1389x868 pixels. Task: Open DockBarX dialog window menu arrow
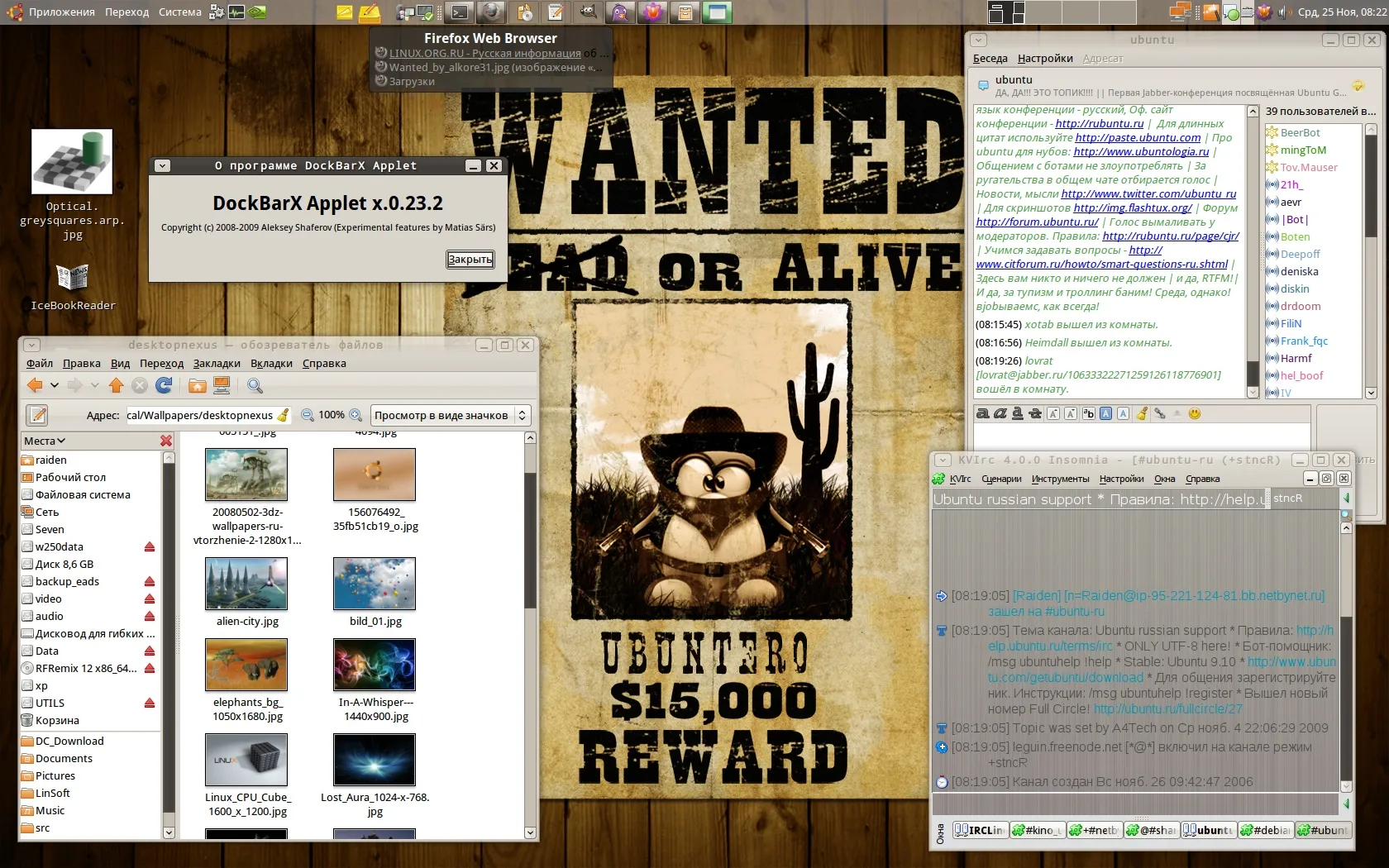pos(162,165)
